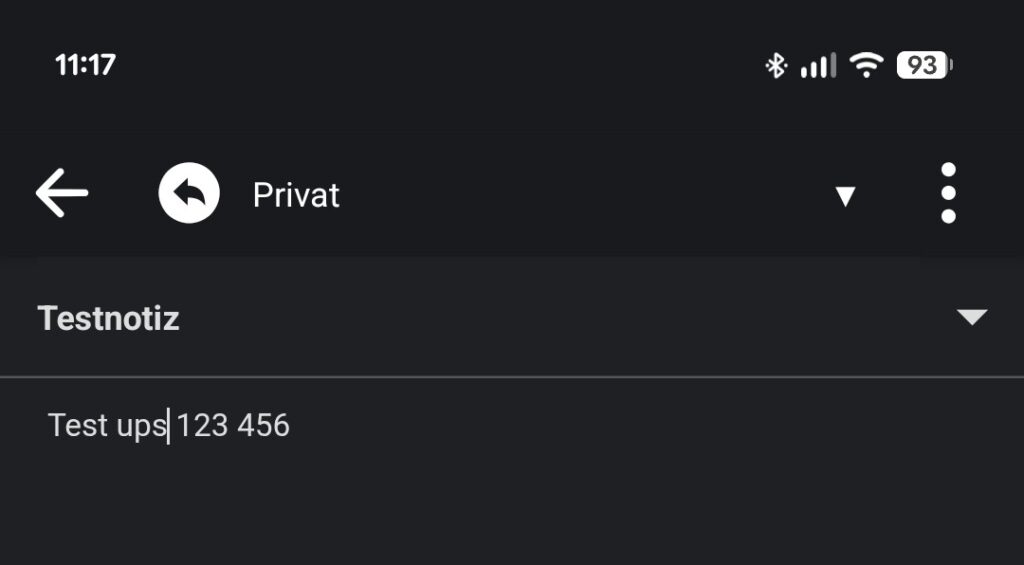This screenshot has width=1024, height=565.
Task: Click the number "456" in the note
Action: point(263,426)
